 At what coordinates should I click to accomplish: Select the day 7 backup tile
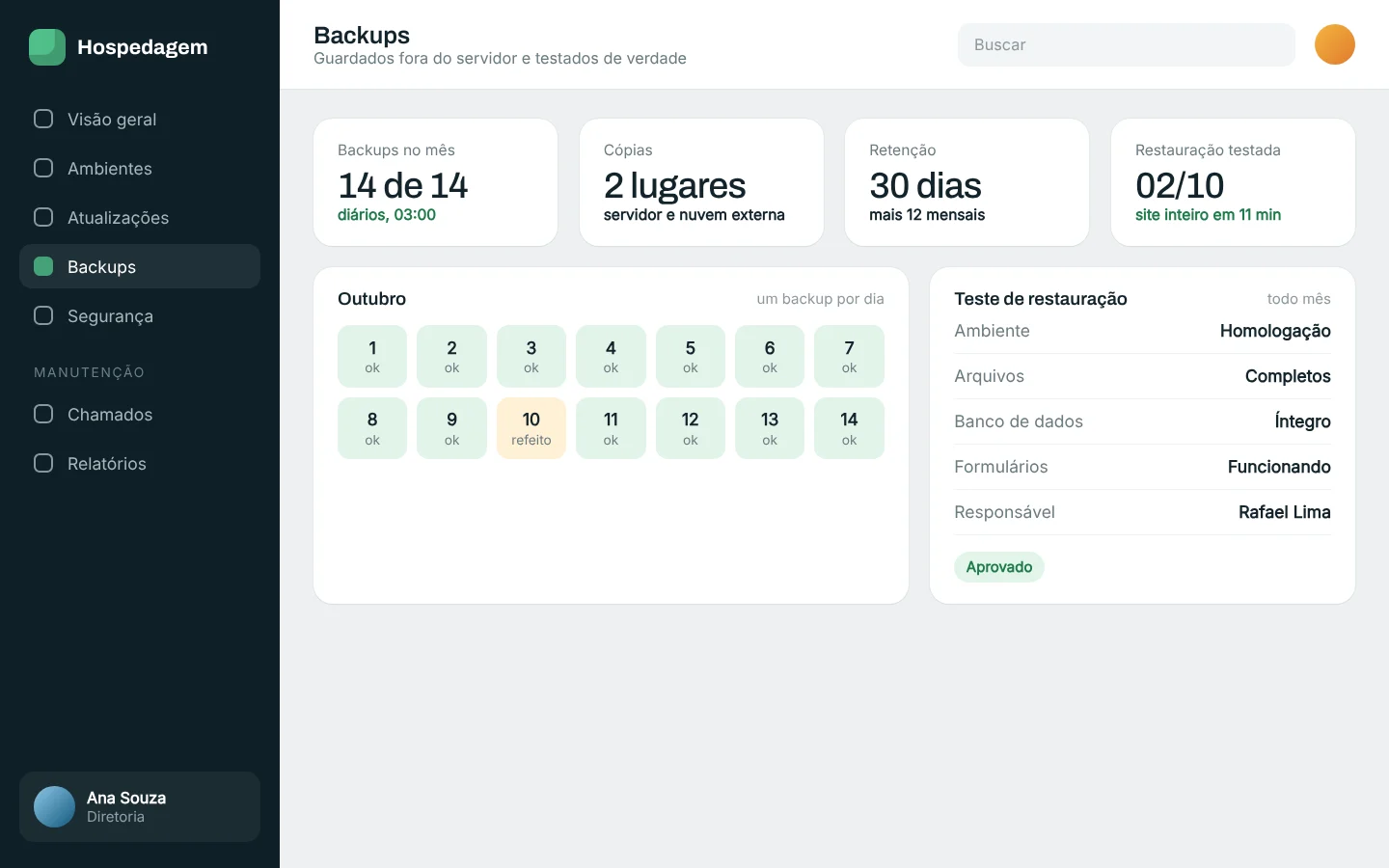(849, 356)
